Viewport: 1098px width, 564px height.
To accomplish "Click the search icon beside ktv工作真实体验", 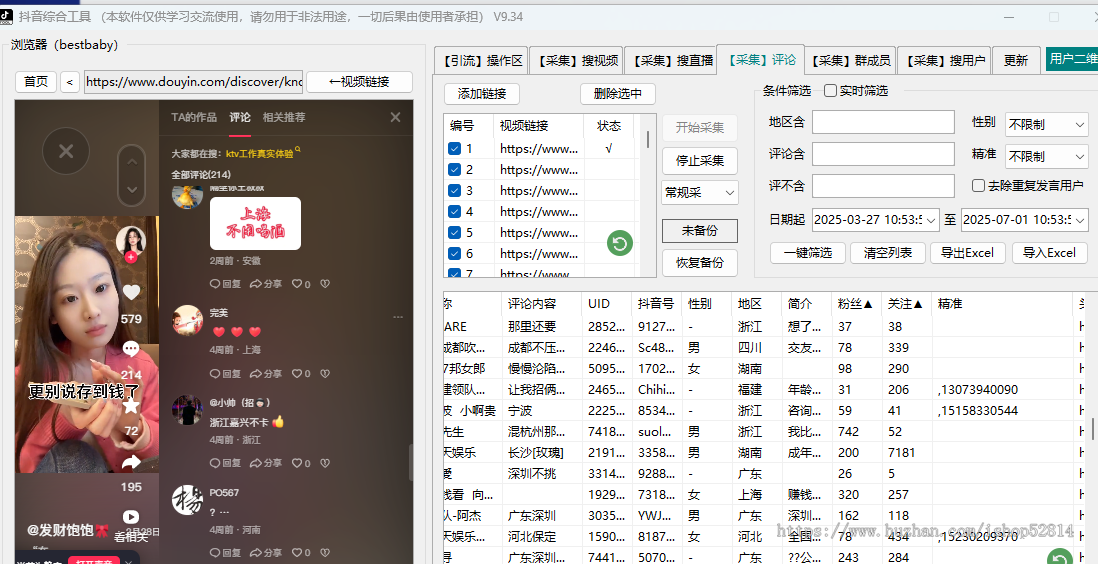I will pyautogui.click(x=298, y=149).
